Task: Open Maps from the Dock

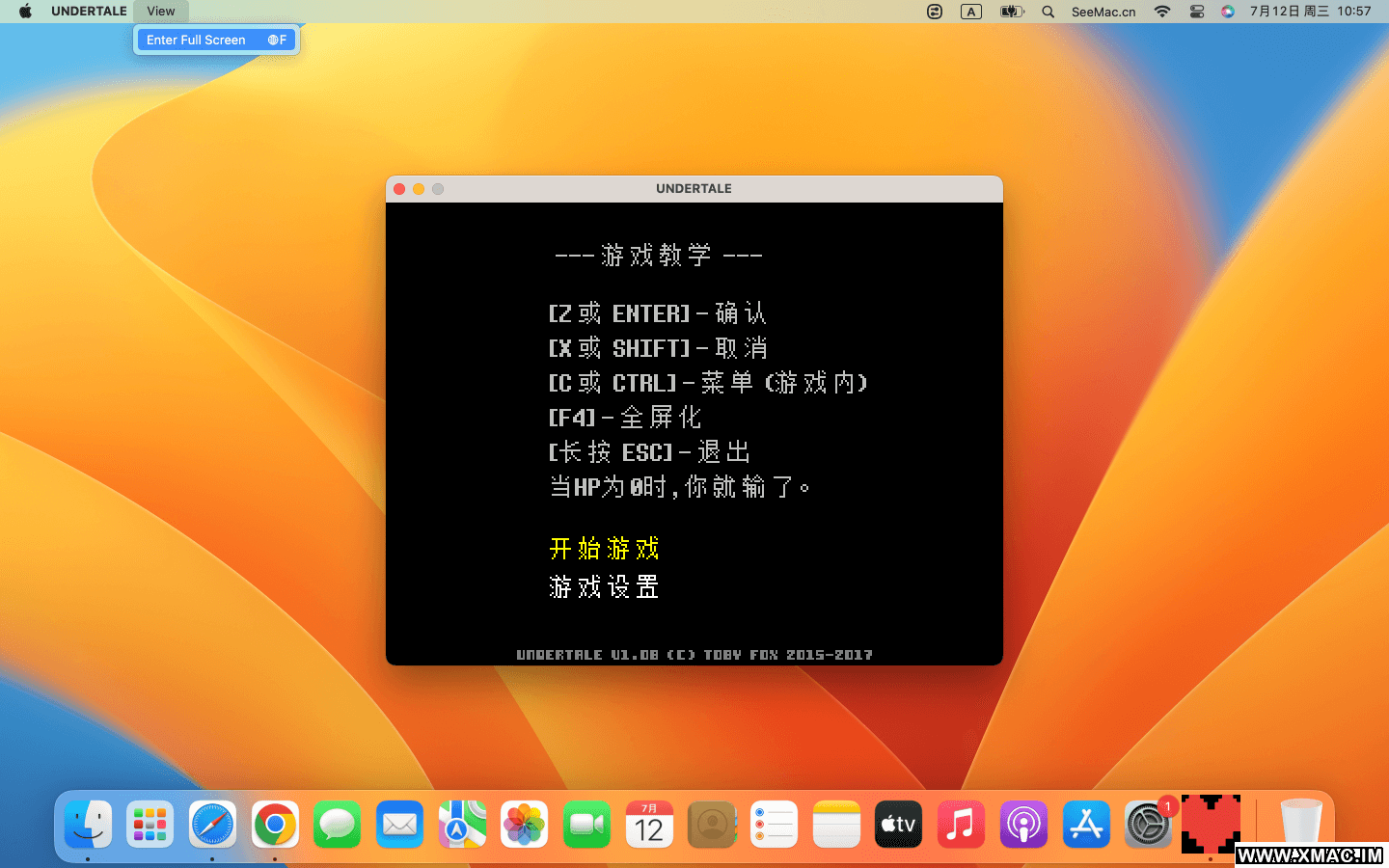Action: tap(462, 825)
